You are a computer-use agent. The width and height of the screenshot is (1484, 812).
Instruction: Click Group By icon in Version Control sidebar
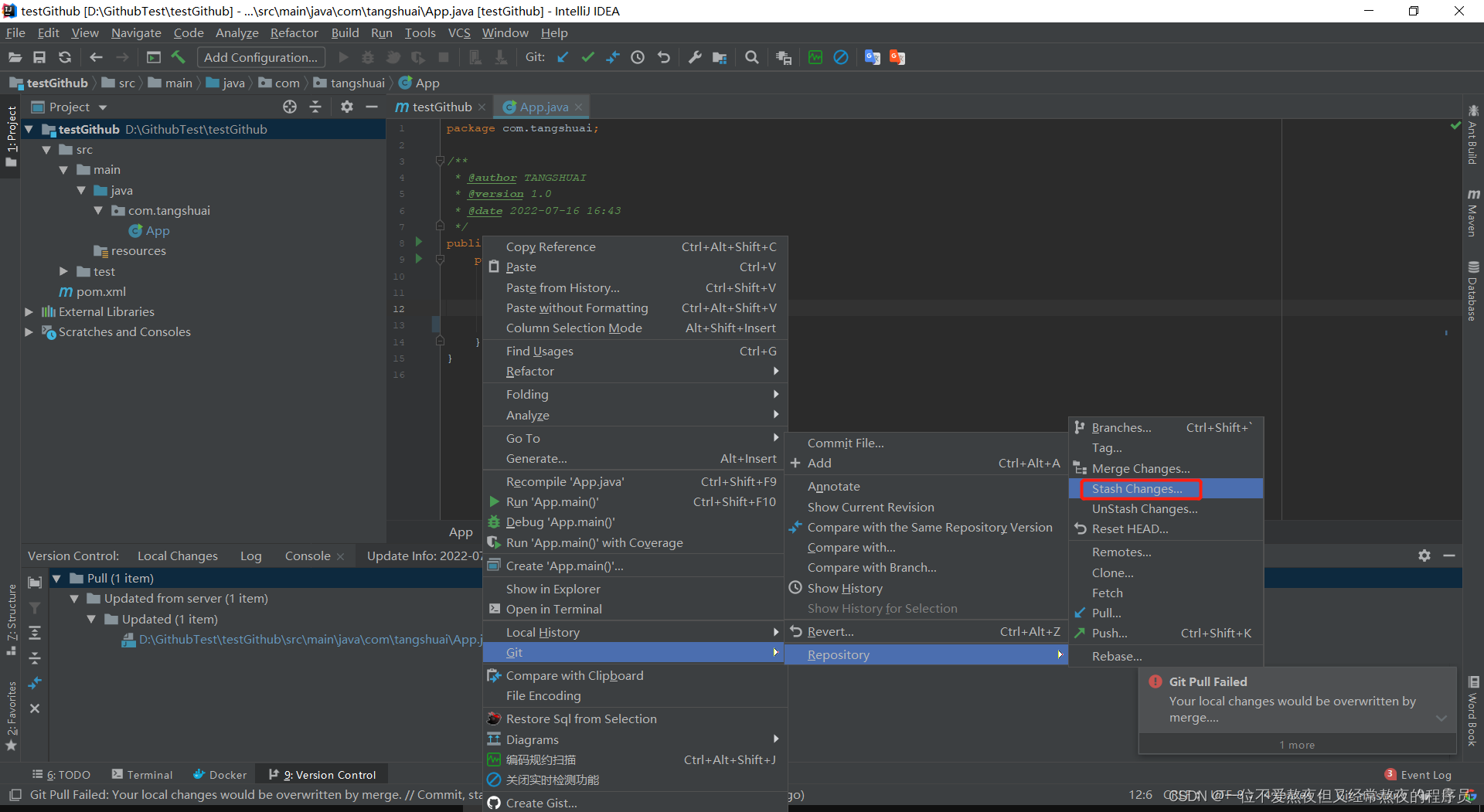tap(35, 583)
